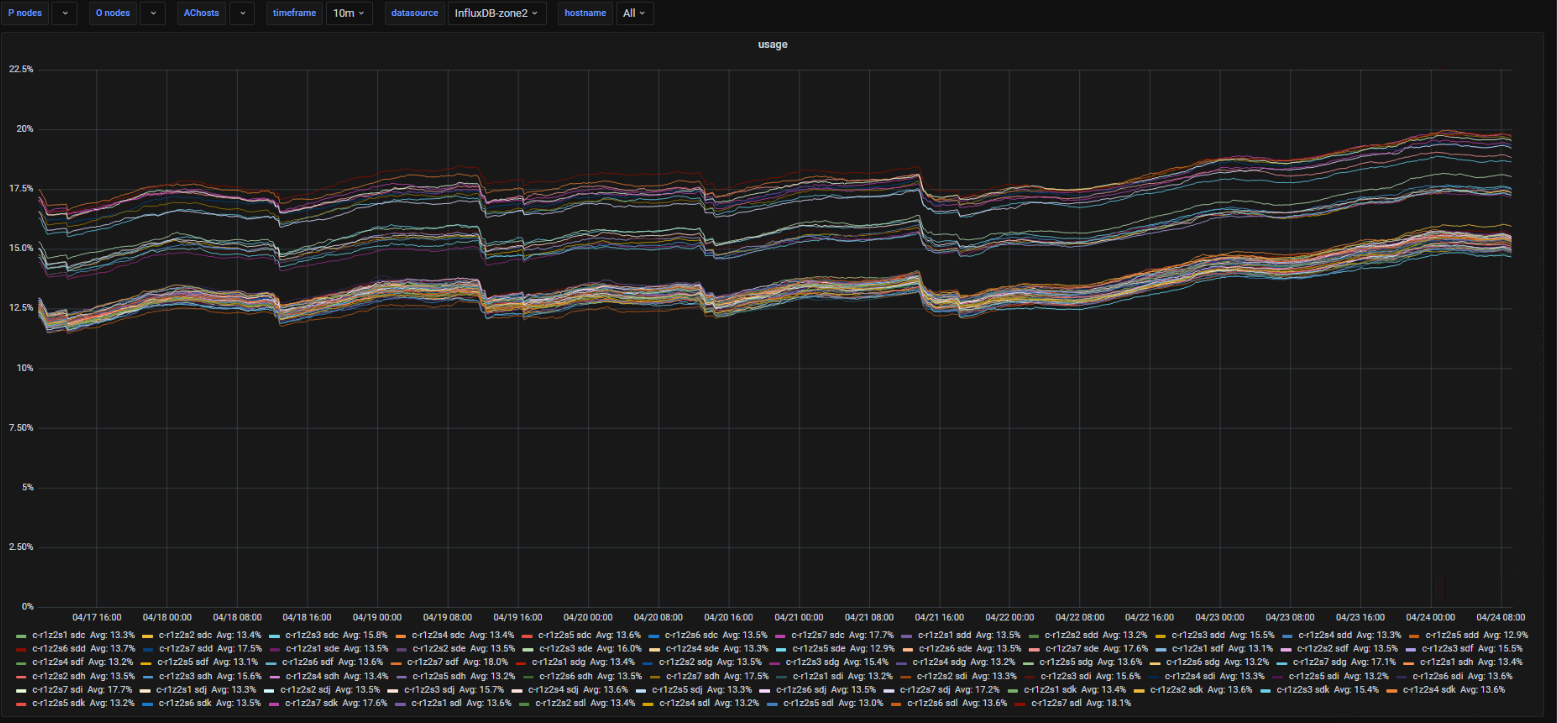
Task: Select the c-r1z2s7 sdi legend label
Action: [x=59, y=690]
